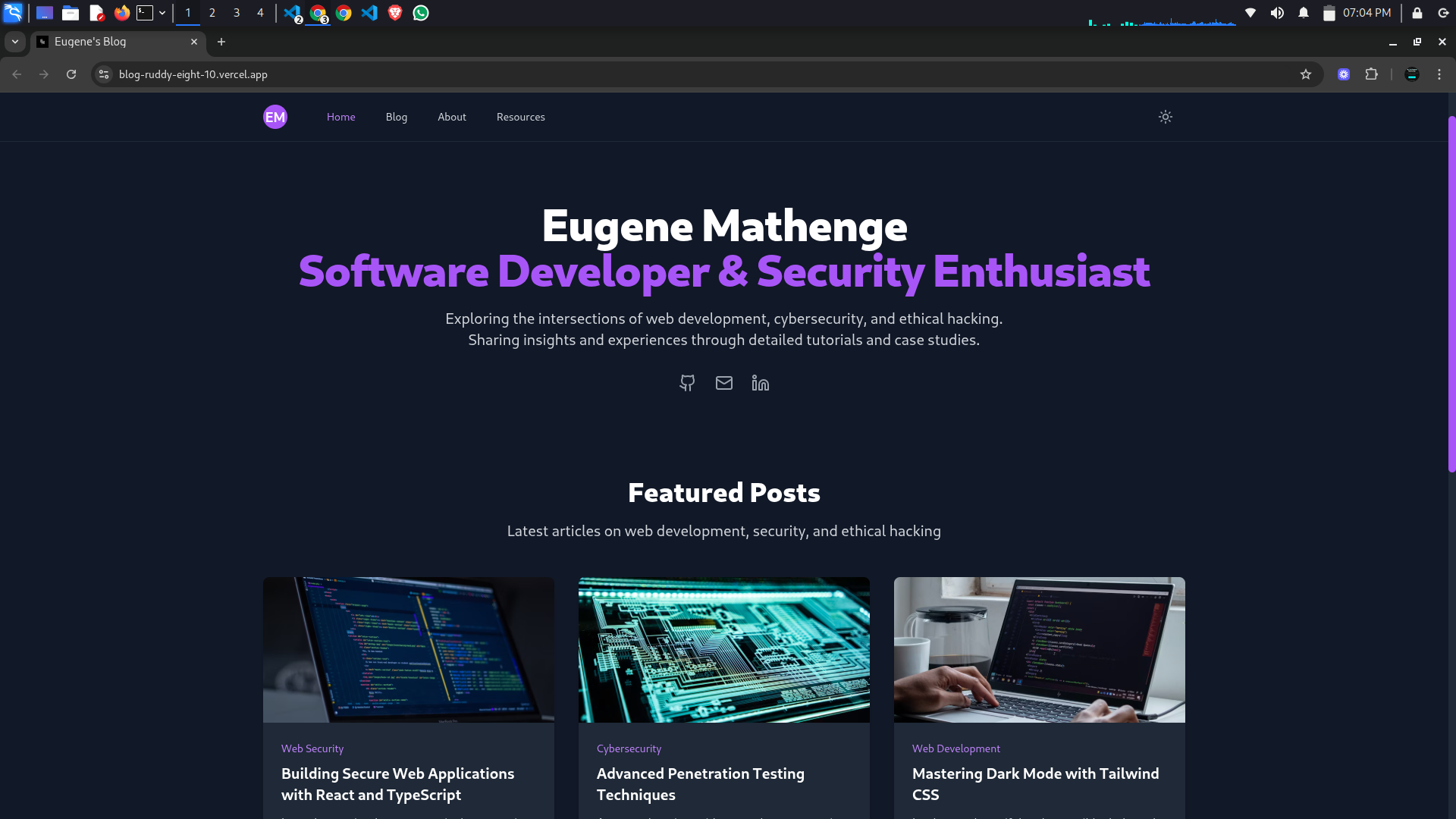
Task: Open Firefox from the taskbar
Action: pos(121,12)
